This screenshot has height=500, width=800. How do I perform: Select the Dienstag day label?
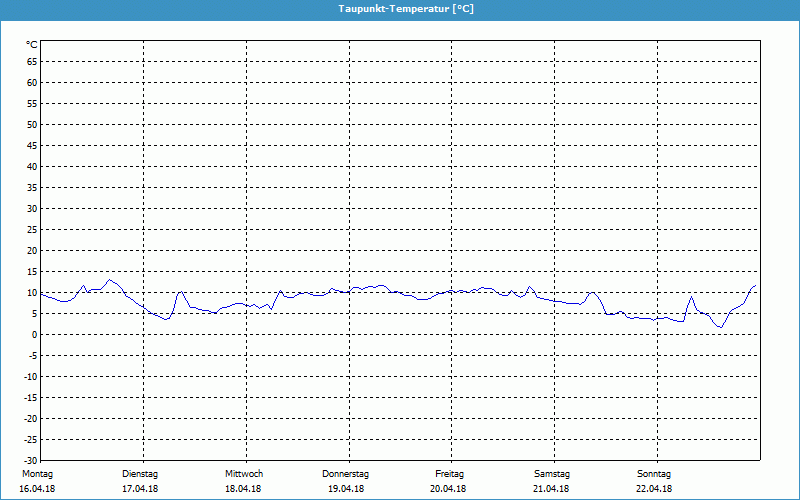(140, 474)
